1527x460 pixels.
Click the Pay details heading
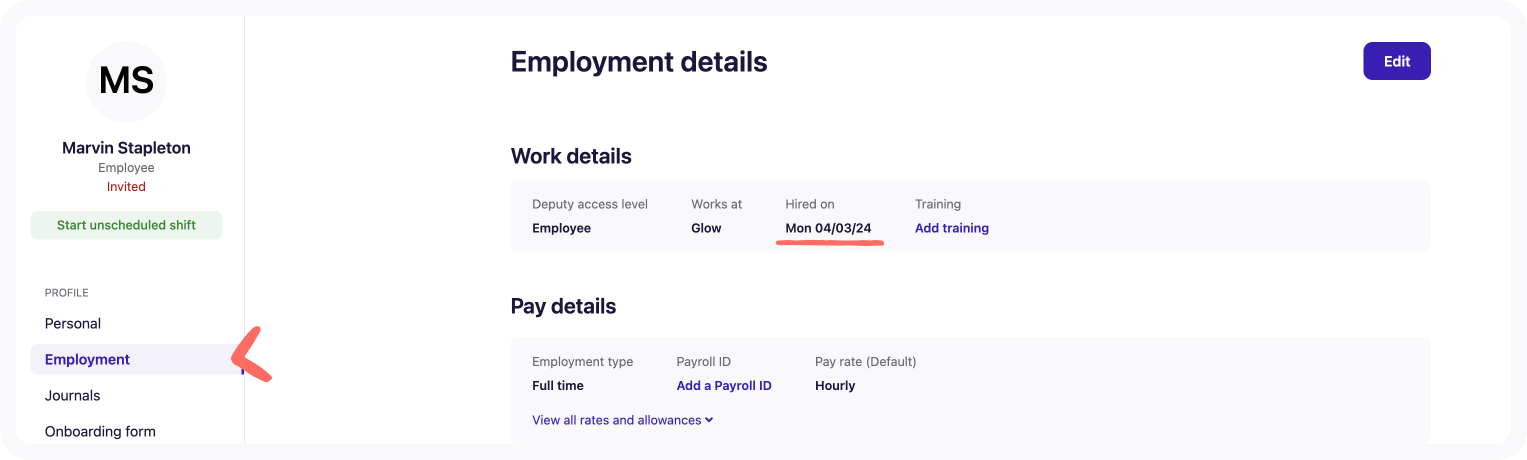(x=563, y=306)
